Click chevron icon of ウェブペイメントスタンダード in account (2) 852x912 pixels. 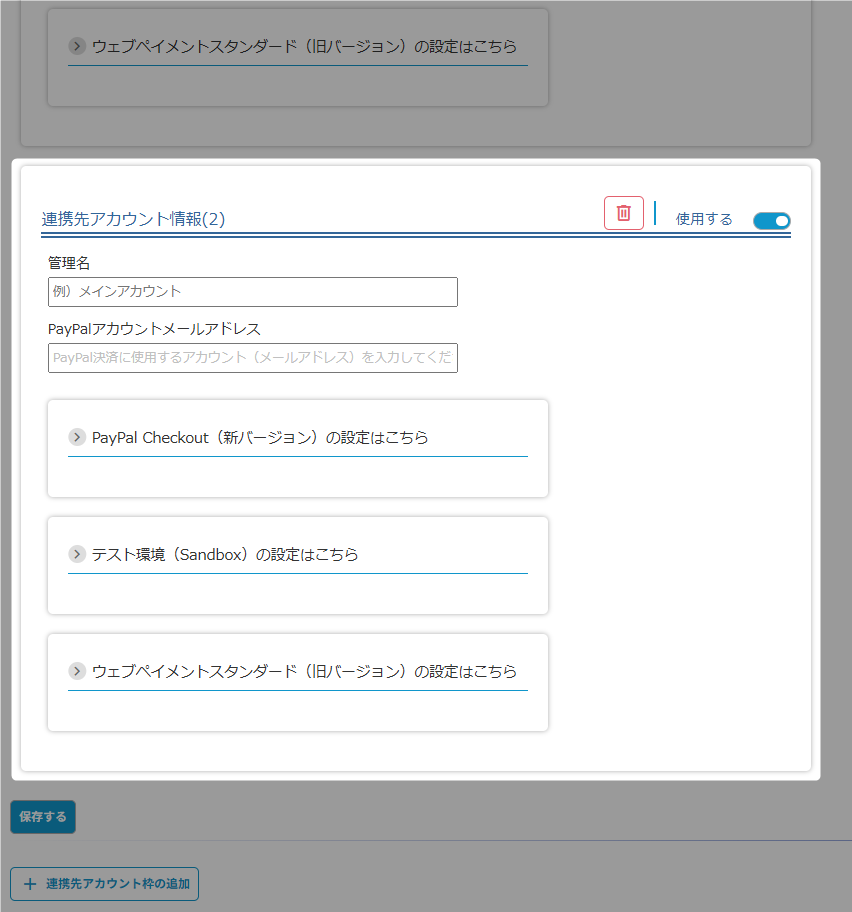[77, 671]
